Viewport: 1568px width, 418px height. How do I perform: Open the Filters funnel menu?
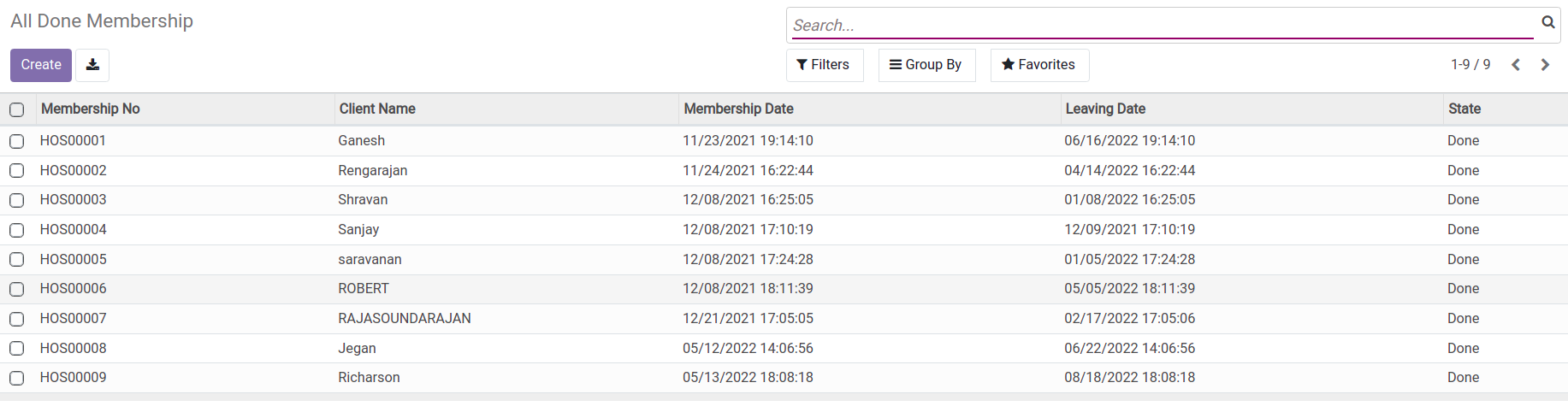pyautogui.click(x=824, y=65)
